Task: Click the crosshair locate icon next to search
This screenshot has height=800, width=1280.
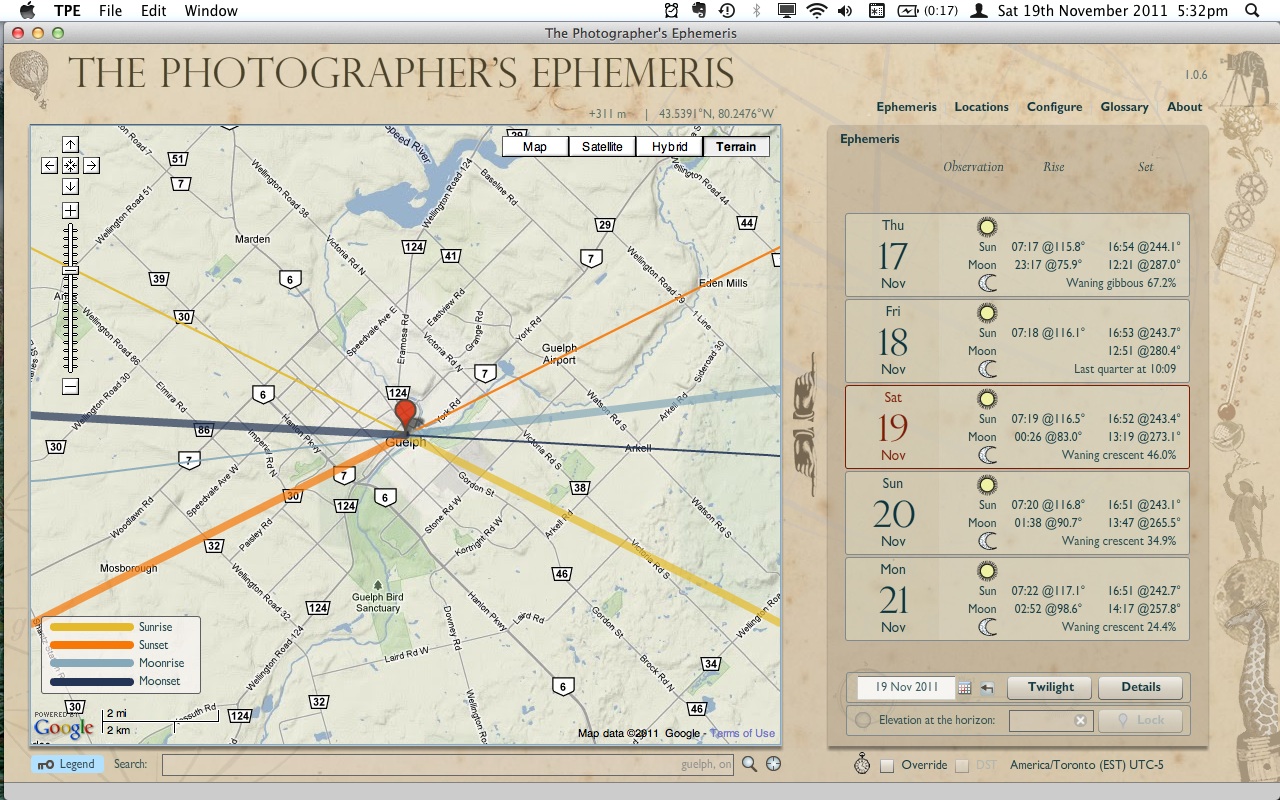Action: pyautogui.click(x=773, y=765)
